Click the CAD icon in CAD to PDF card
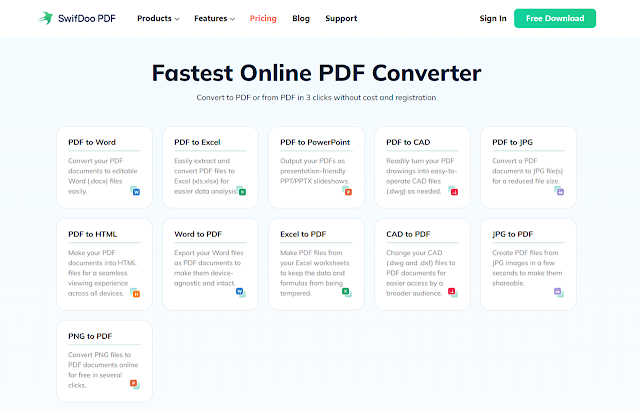Screen dimensions: 640x412 pos(453,292)
